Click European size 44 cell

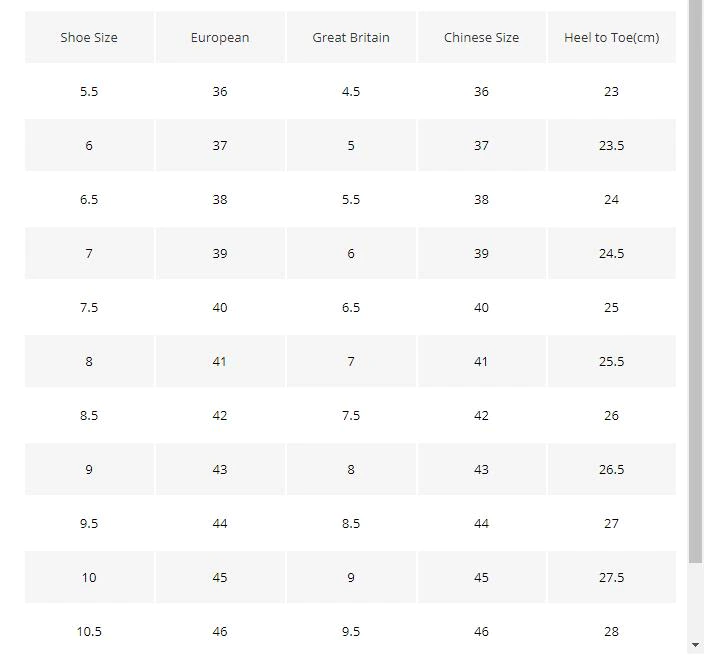(x=220, y=523)
